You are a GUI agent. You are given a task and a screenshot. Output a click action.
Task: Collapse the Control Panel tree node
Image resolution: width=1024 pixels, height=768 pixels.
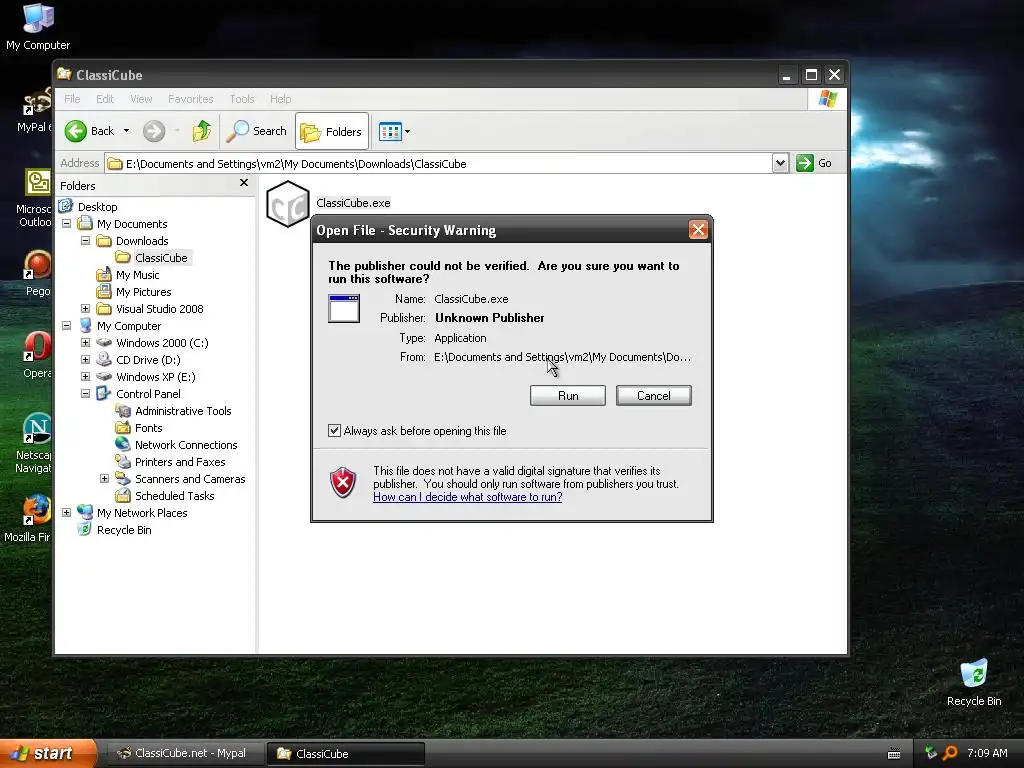point(86,393)
